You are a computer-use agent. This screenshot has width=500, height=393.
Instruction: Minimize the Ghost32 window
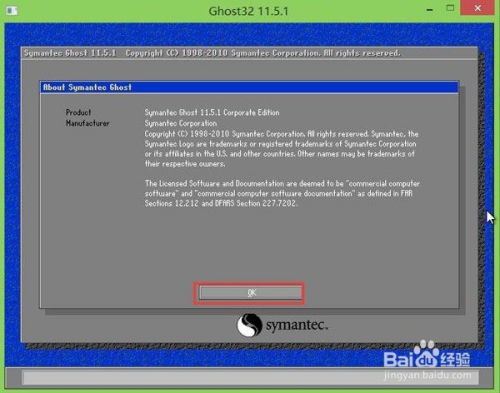coord(430,10)
